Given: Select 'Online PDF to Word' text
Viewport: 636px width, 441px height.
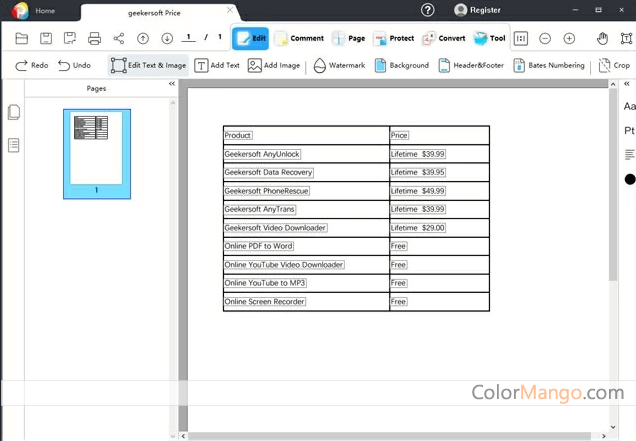Looking at the screenshot, I should click(x=258, y=246).
